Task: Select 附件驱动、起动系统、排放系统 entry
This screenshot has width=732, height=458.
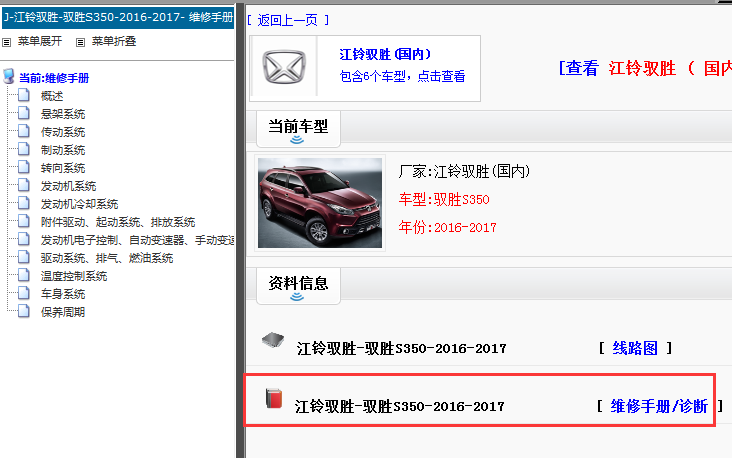Action: click(118, 222)
